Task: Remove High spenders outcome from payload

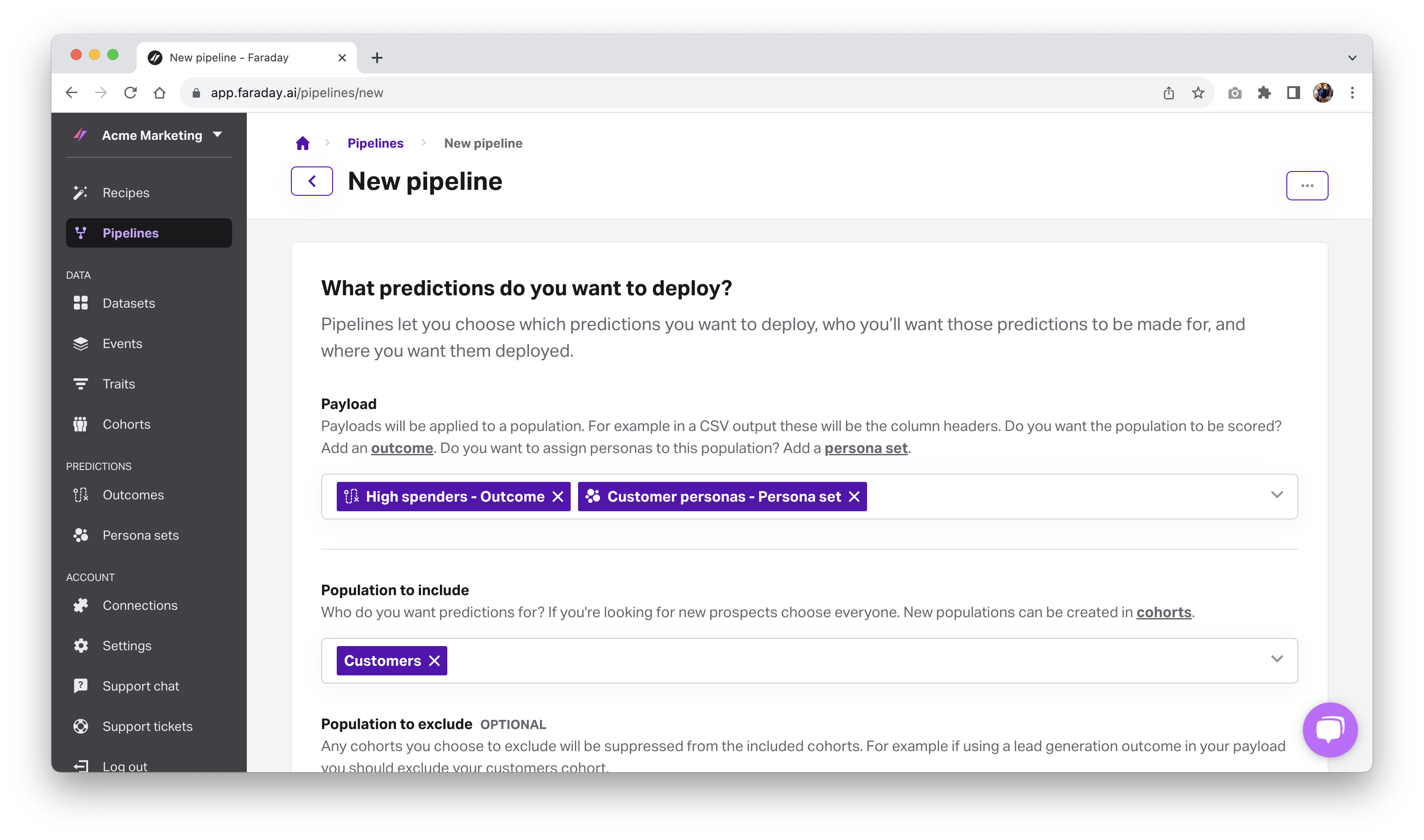Action: [x=558, y=497]
